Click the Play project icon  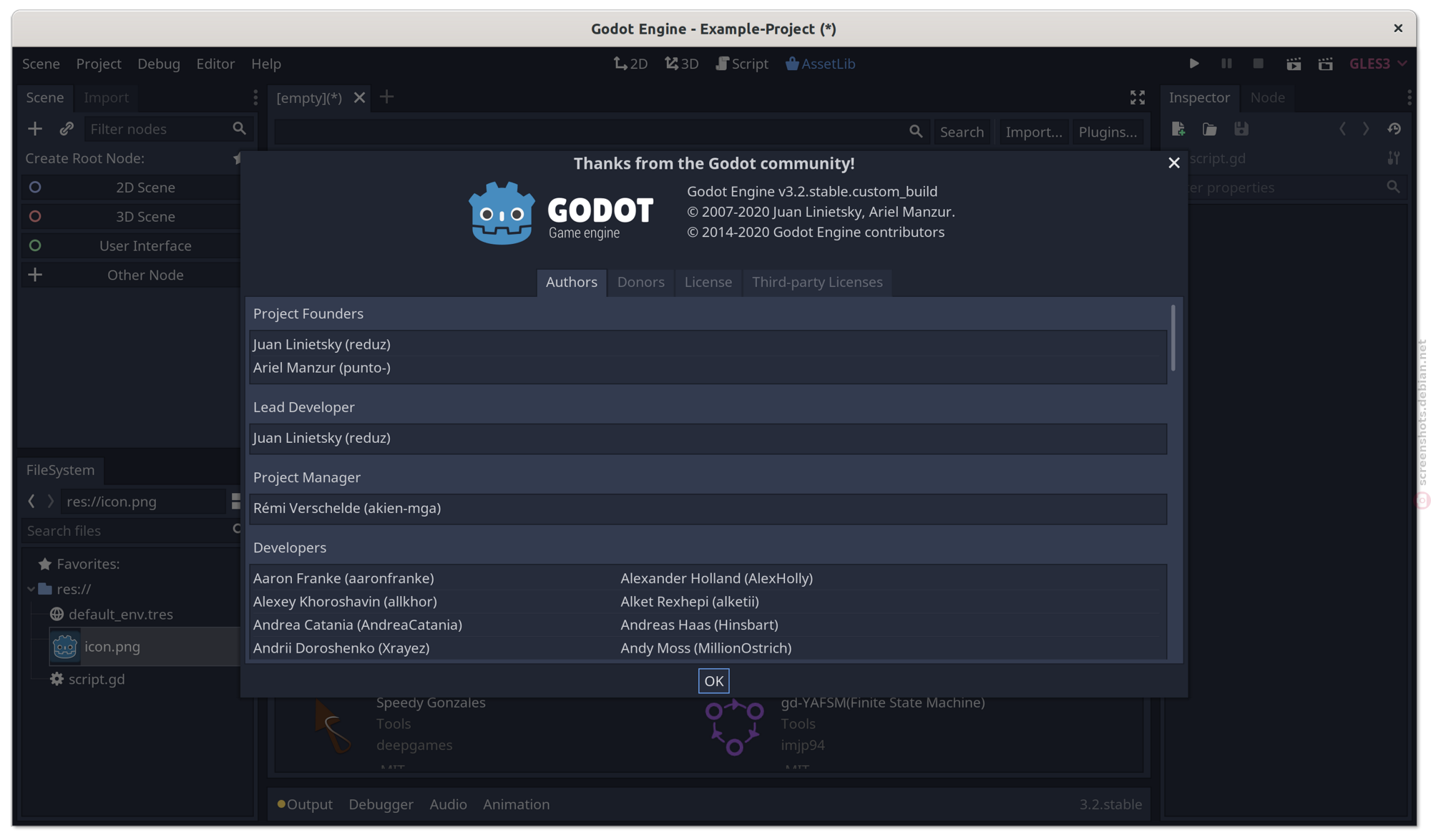coord(1194,64)
